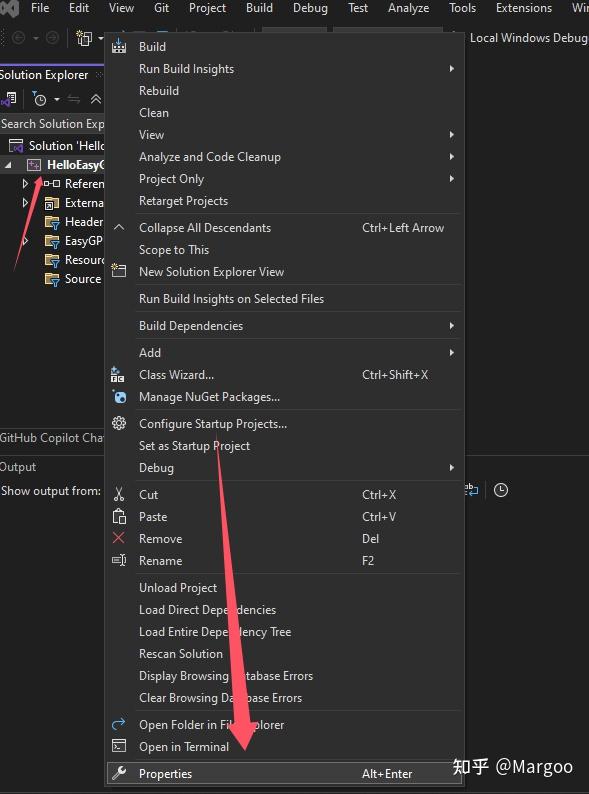Screen dimensions: 589x794
Task: Collapse the HelloEasy project node
Action: 8,165
